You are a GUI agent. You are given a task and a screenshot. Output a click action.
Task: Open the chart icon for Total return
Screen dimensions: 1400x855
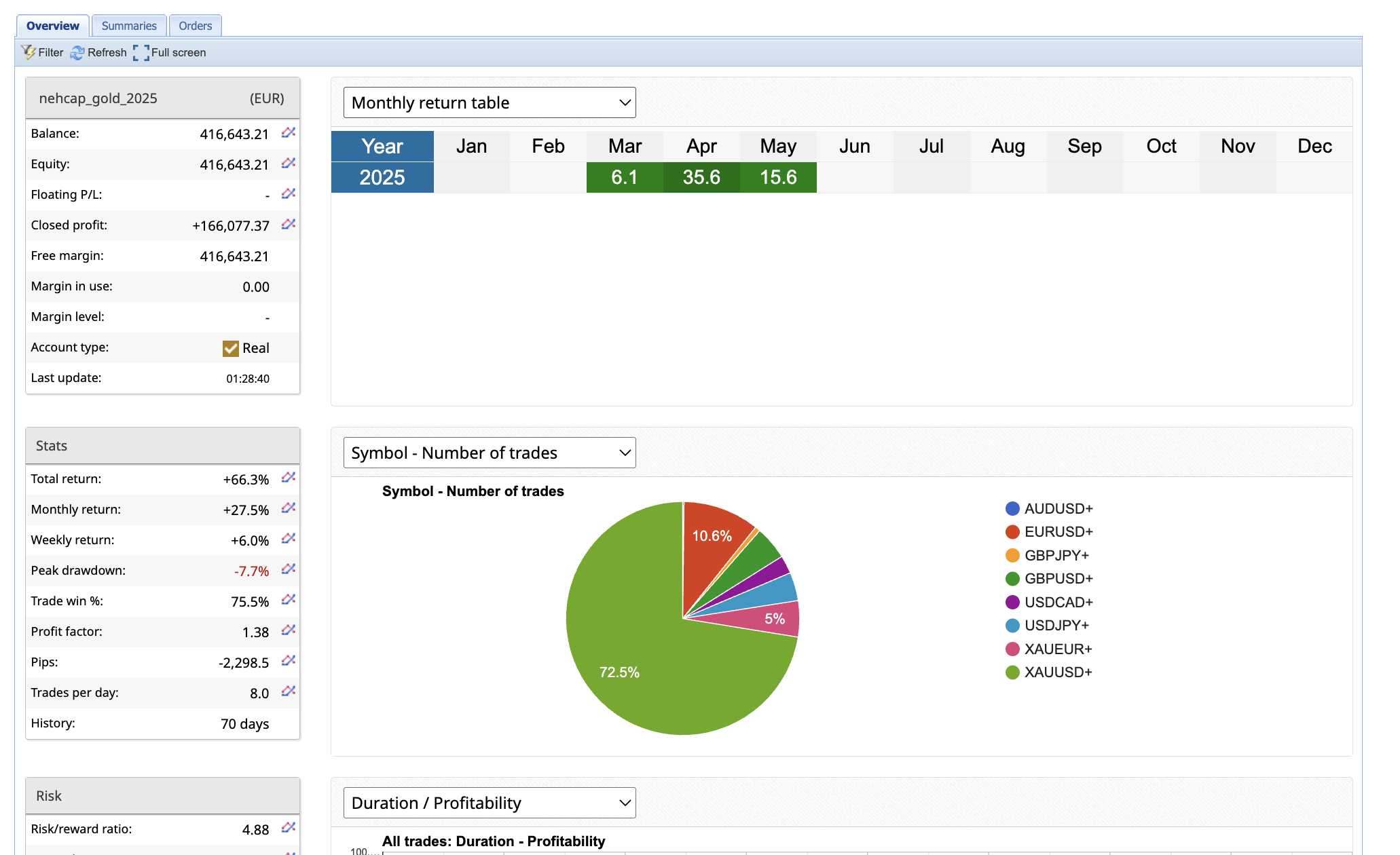(289, 478)
